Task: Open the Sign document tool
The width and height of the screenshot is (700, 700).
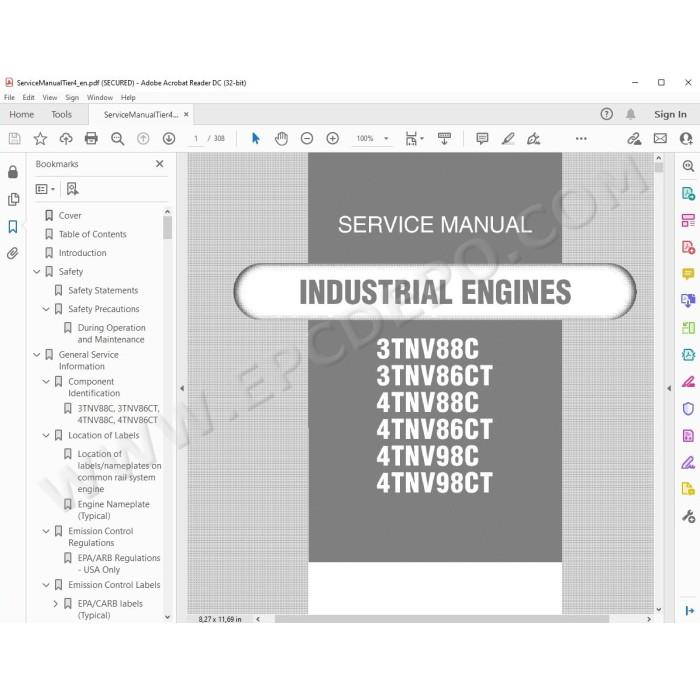Action: coord(533,139)
